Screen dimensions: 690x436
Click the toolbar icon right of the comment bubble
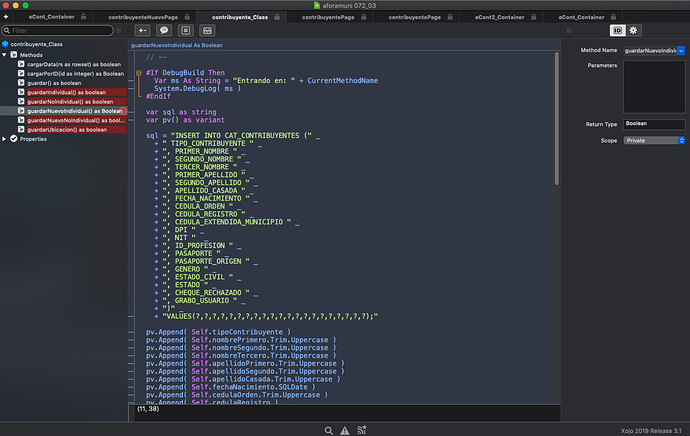pyautogui.click(x=186, y=30)
